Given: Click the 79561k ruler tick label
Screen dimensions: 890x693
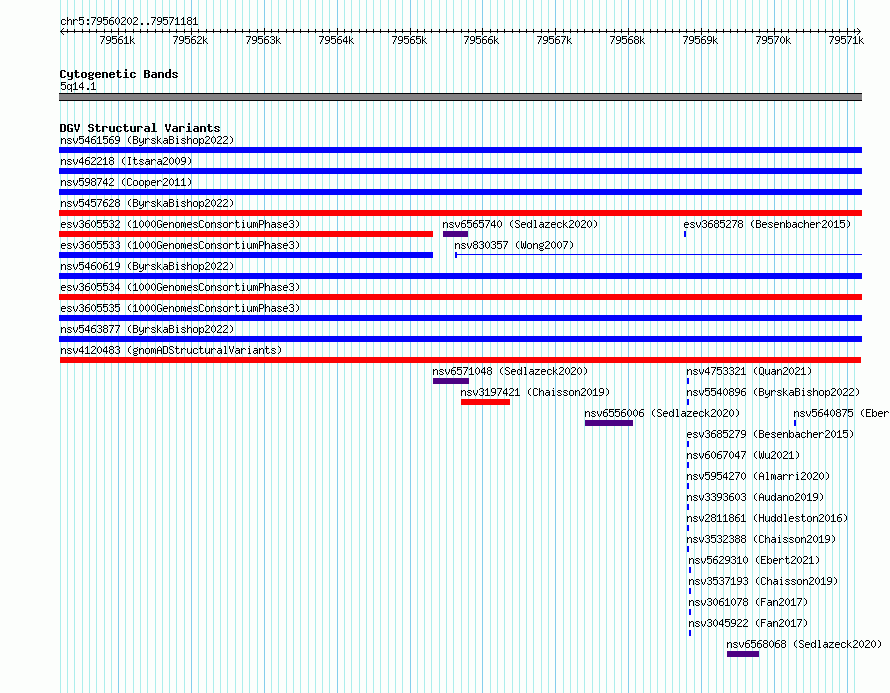Looking at the screenshot, I should 117,40.
